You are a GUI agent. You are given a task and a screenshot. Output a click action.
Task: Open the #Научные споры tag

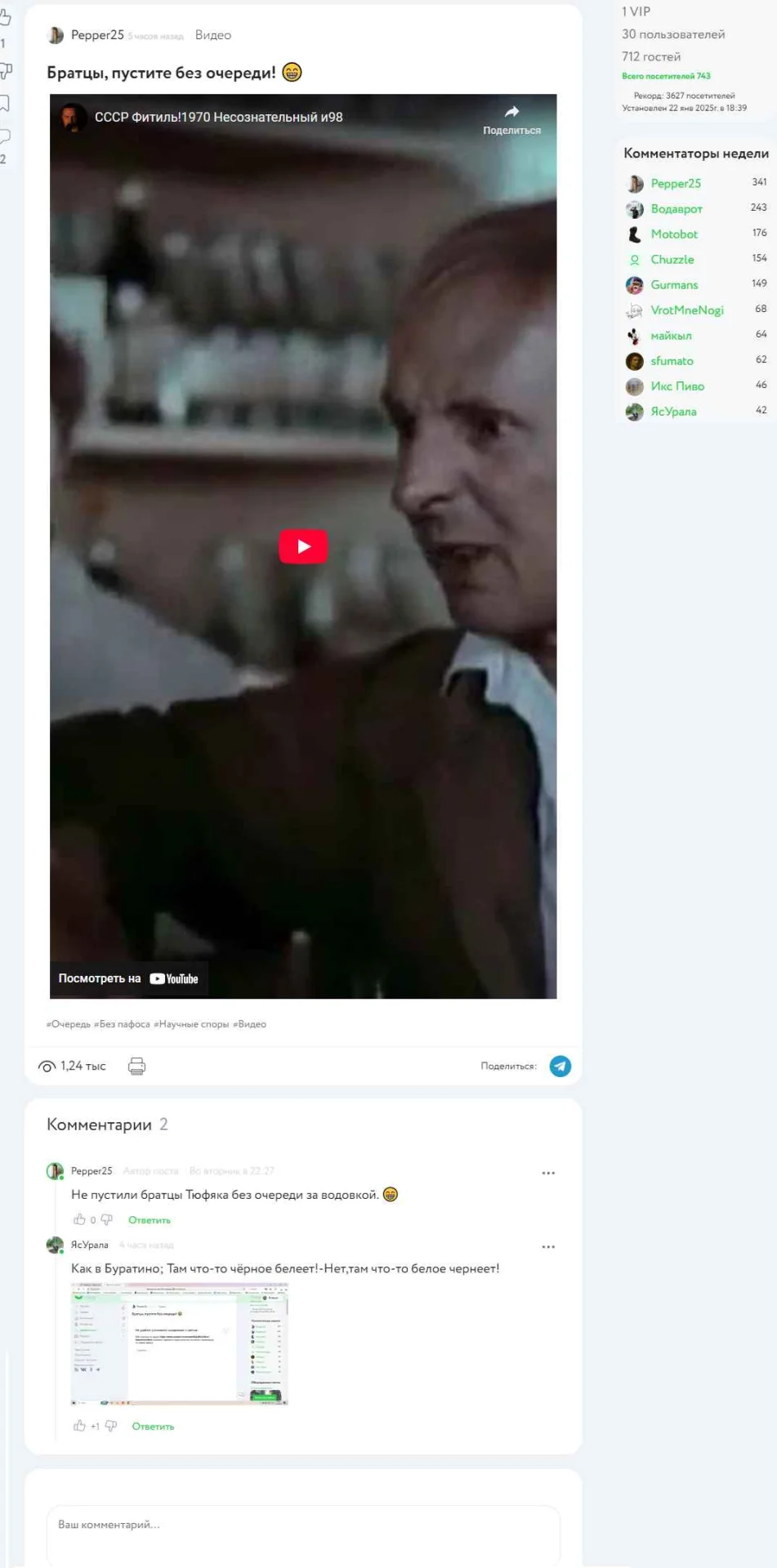click(191, 1024)
